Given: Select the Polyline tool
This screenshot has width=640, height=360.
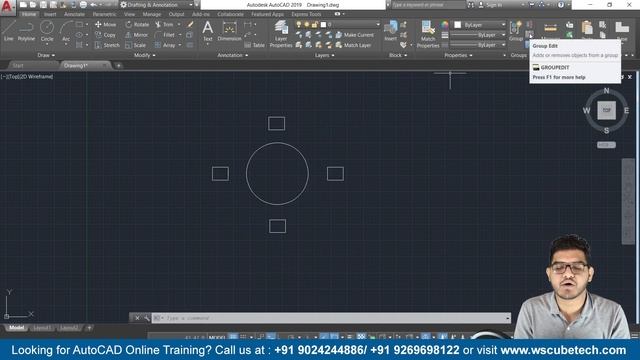Looking at the screenshot, I should coord(26,31).
